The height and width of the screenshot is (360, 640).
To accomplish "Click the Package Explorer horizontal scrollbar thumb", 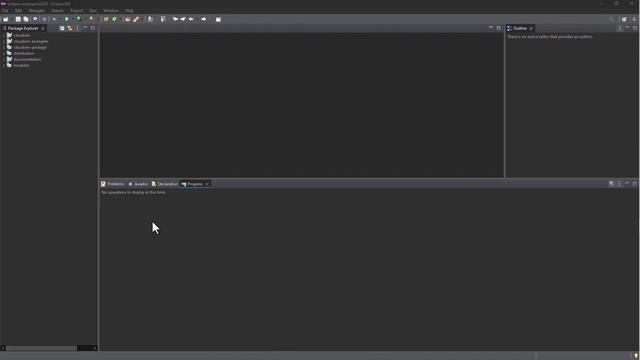I will (x=41, y=348).
